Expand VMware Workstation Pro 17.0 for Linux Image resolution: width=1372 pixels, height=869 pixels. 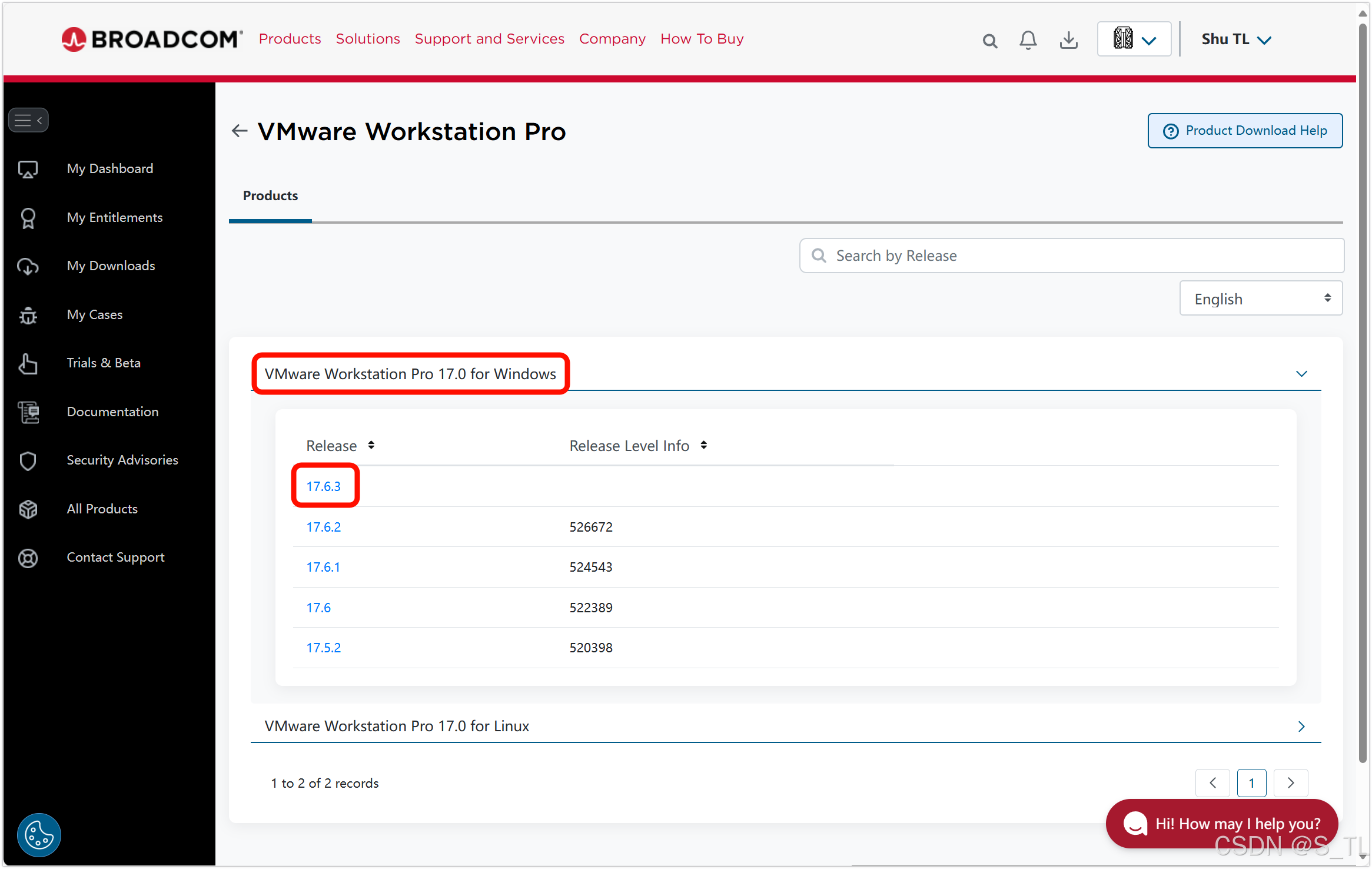1301,727
